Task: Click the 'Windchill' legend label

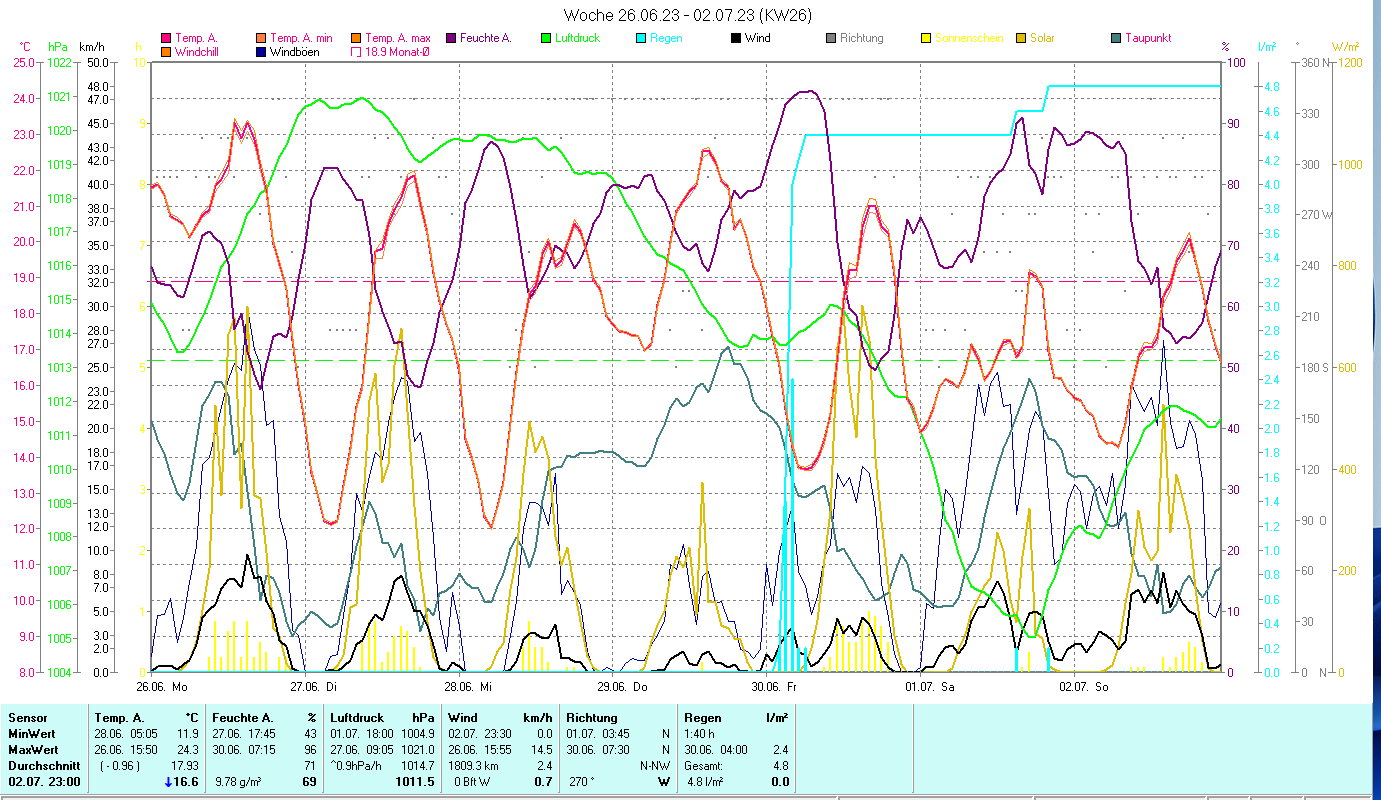Action: point(197,52)
